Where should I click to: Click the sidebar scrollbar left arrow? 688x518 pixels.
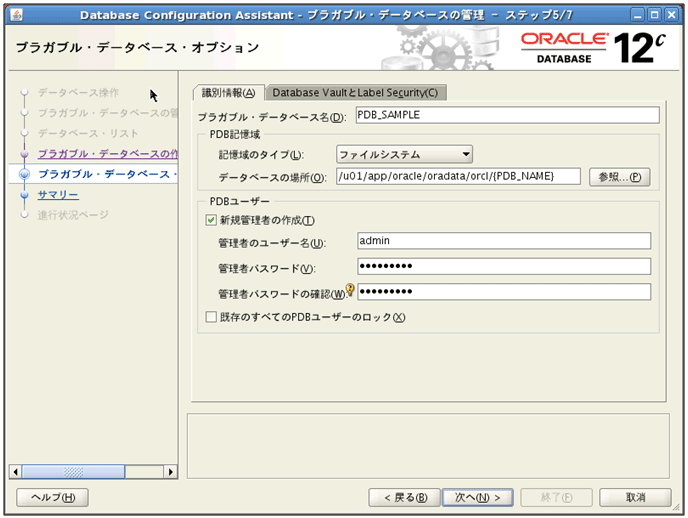pos(16,472)
